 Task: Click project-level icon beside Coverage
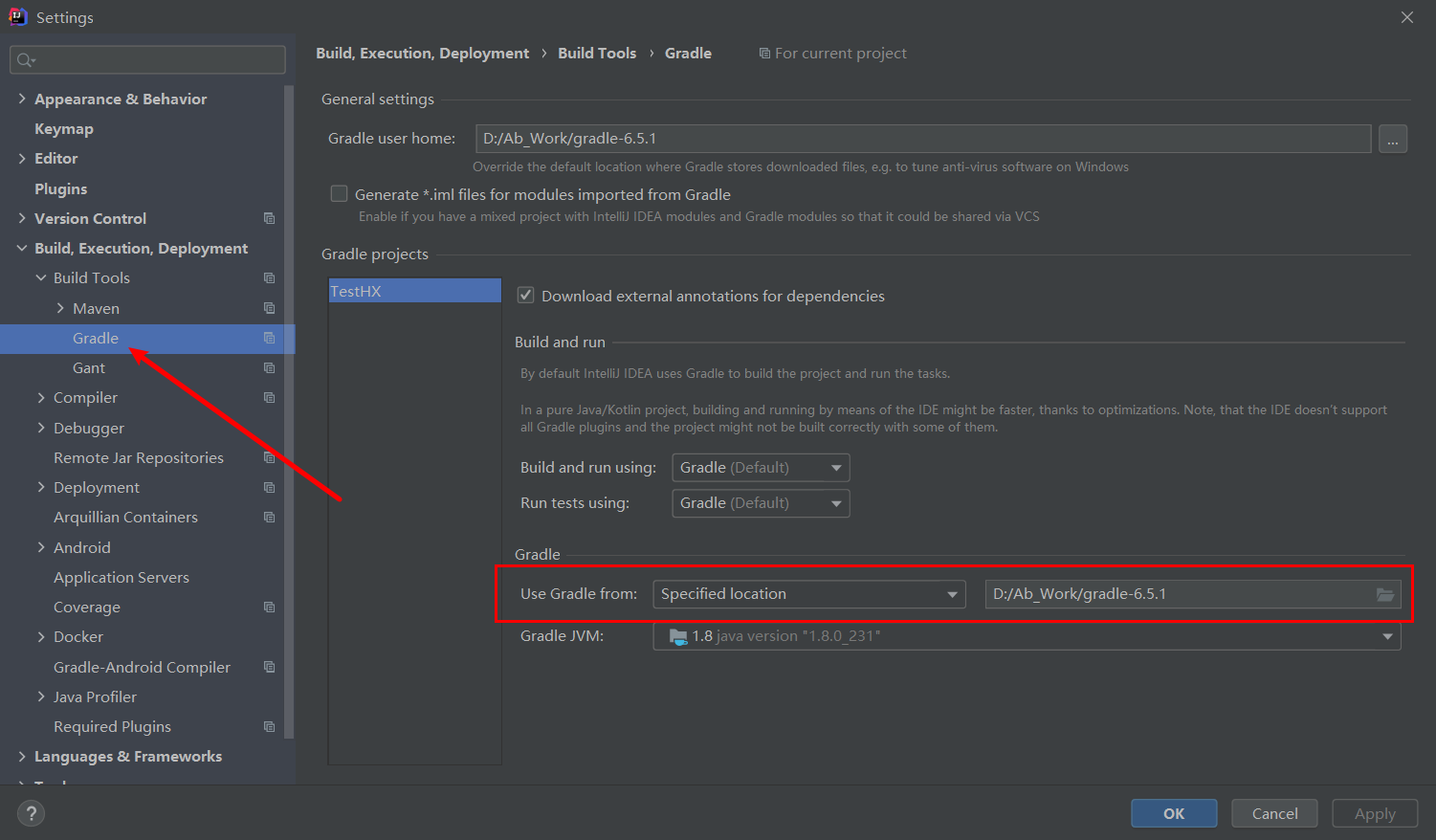click(x=269, y=607)
